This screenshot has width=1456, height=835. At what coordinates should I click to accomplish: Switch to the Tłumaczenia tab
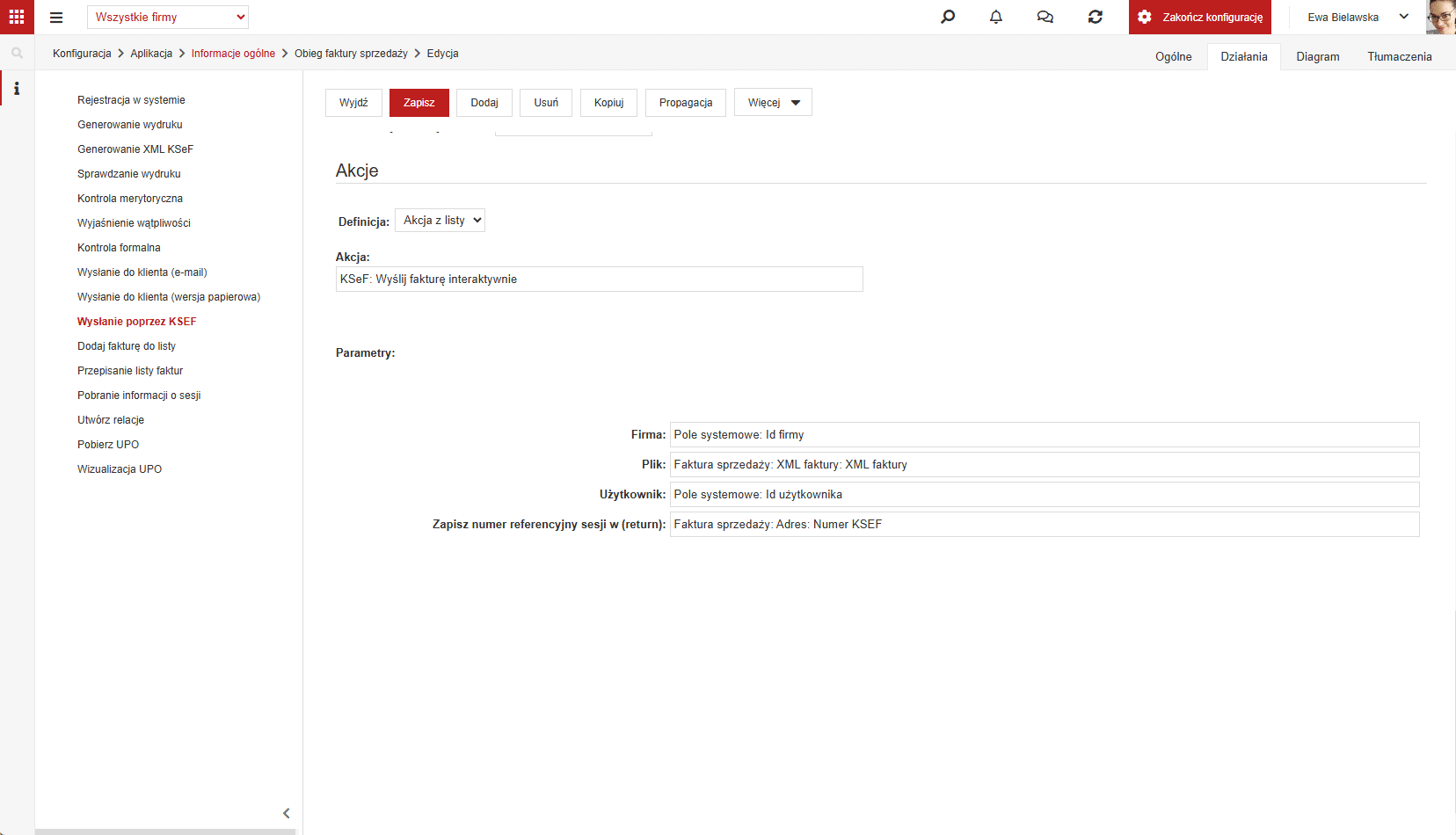1400,56
